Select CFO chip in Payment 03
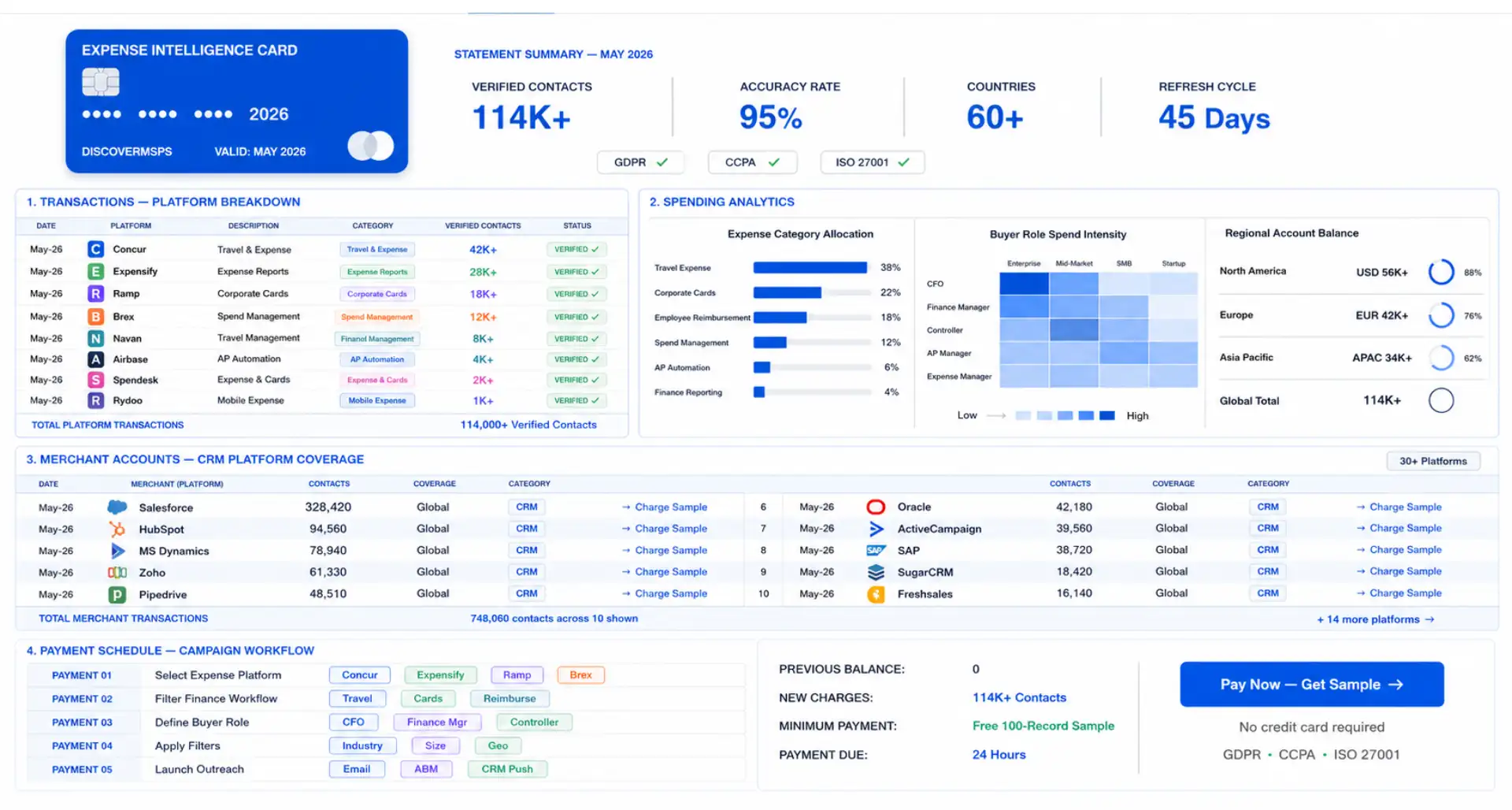 [x=354, y=723]
